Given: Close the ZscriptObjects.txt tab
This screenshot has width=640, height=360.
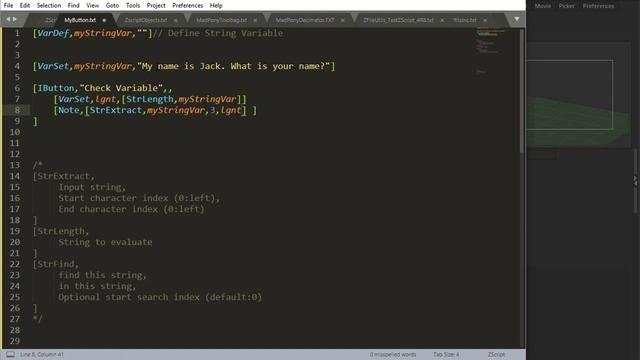Looking at the screenshot, I should (x=176, y=20).
